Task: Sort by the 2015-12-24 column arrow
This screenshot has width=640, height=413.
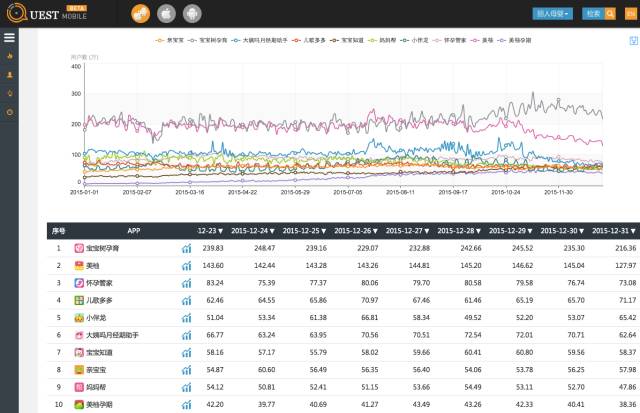Action: point(272,231)
